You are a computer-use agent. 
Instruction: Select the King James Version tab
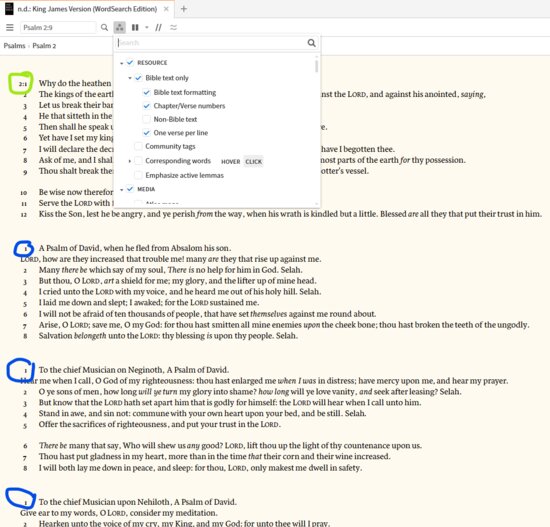click(x=87, y=9)
